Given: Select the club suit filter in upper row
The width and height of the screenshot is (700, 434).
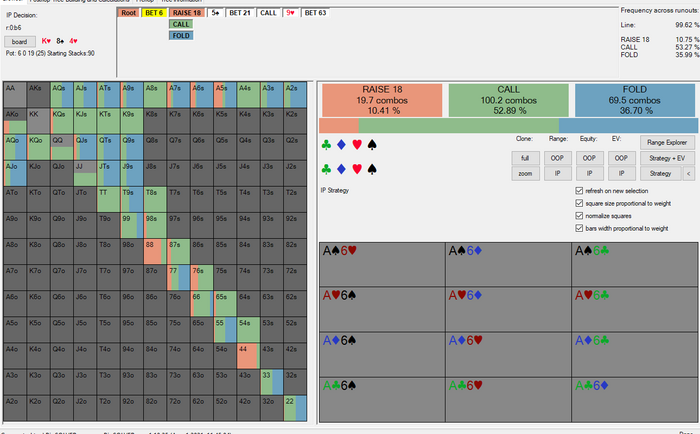Looking at the screenshot, I should pos(326,145).
